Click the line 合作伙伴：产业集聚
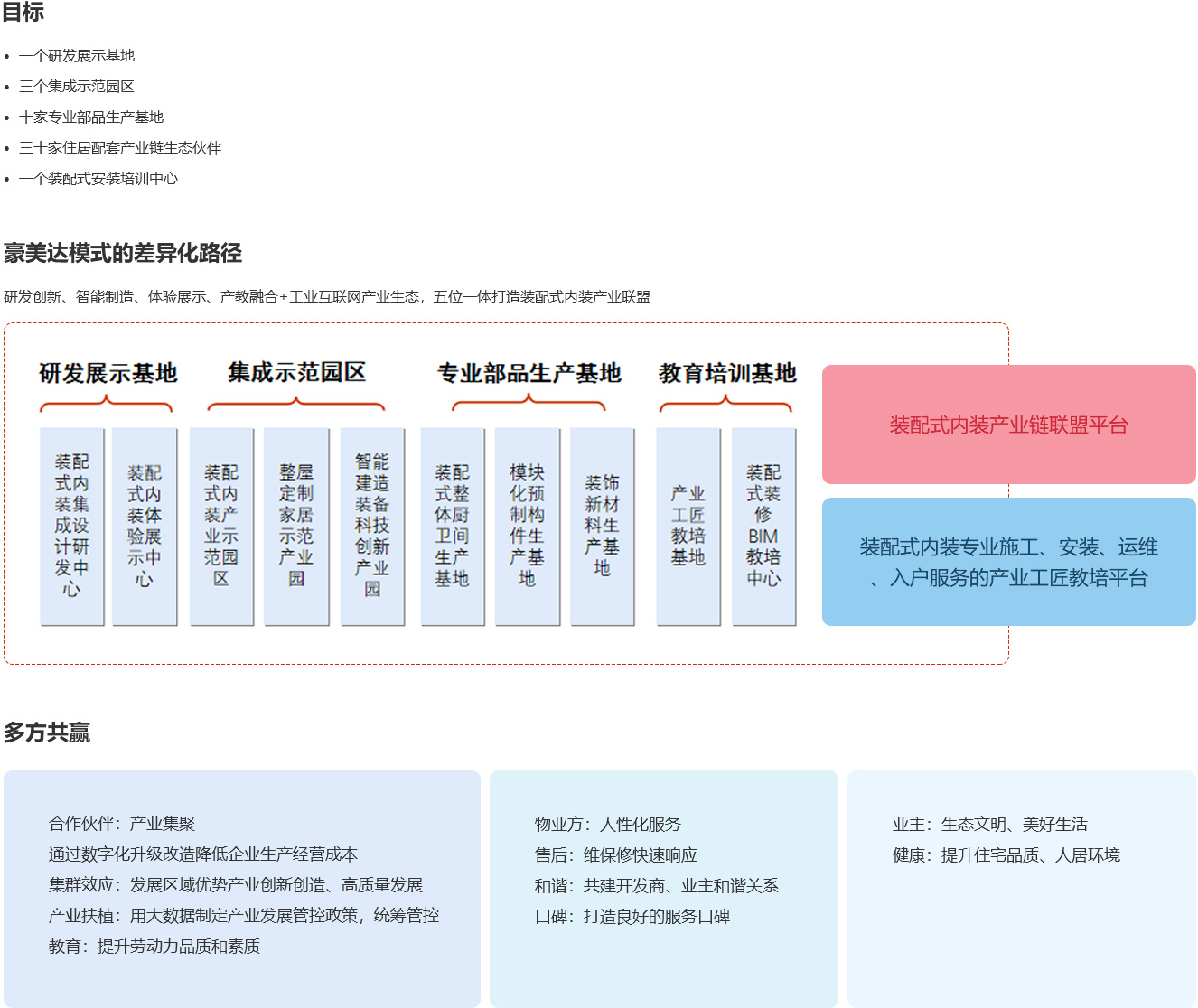Viewport: 1198px width, 1008px height. (122, 824)
